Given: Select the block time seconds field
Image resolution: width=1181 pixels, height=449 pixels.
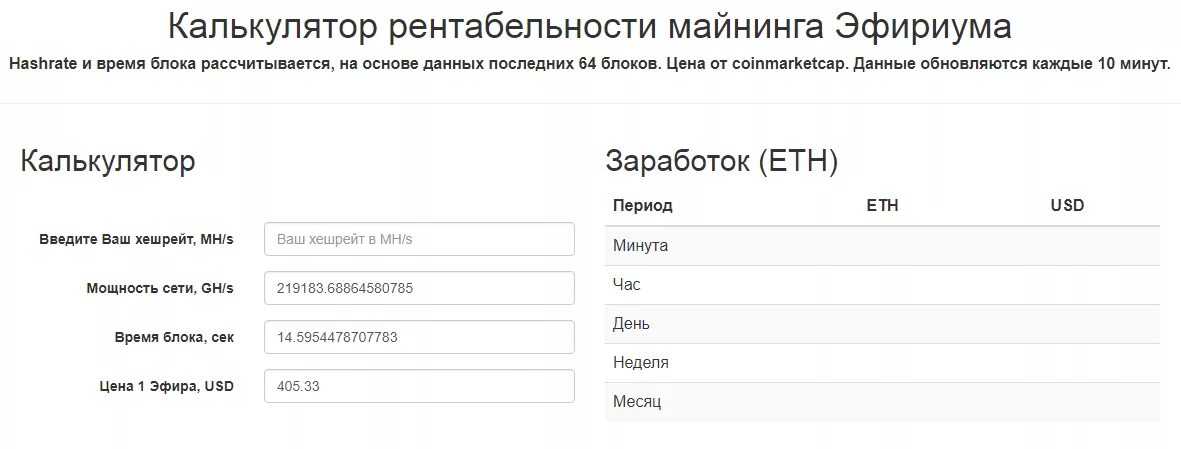Looking at the screenshot, I should pos(419,337).
